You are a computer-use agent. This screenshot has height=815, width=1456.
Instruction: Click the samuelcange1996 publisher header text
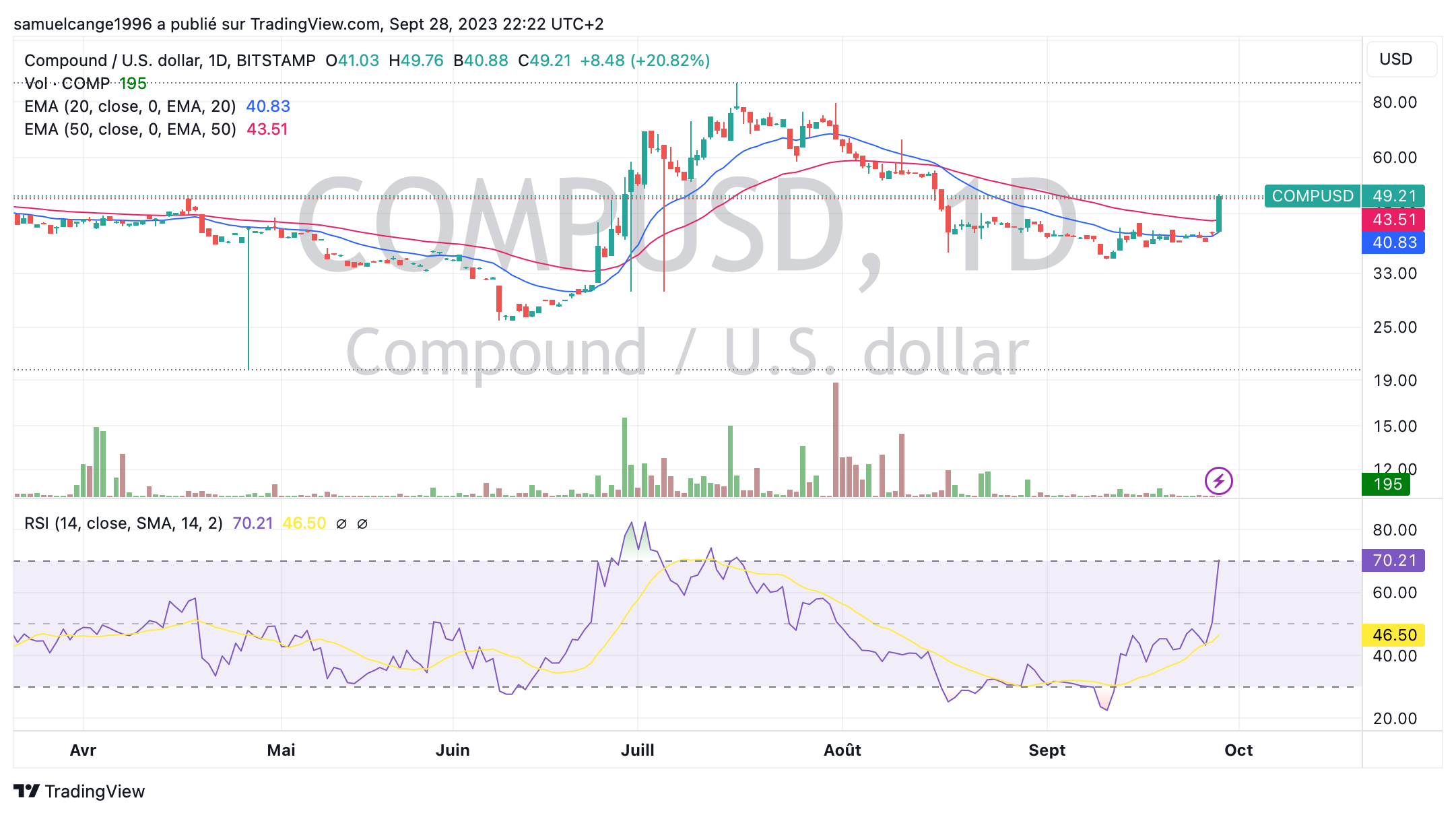(82, 24)
